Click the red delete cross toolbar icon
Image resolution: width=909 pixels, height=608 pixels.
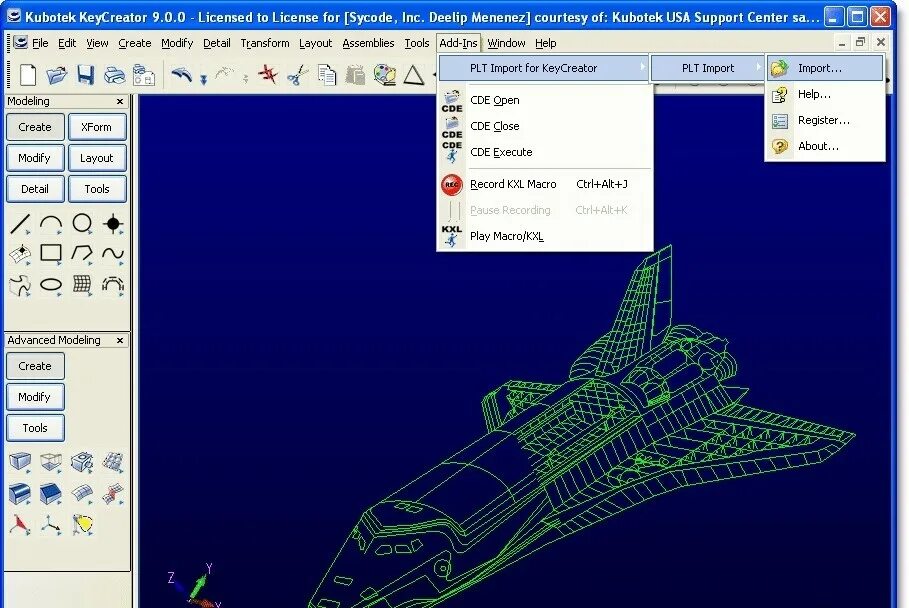tap(268, 75)
